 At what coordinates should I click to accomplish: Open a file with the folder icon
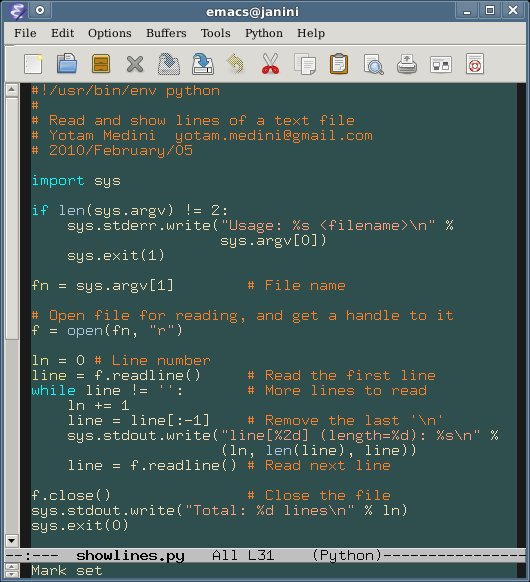(x=67, y=64)
